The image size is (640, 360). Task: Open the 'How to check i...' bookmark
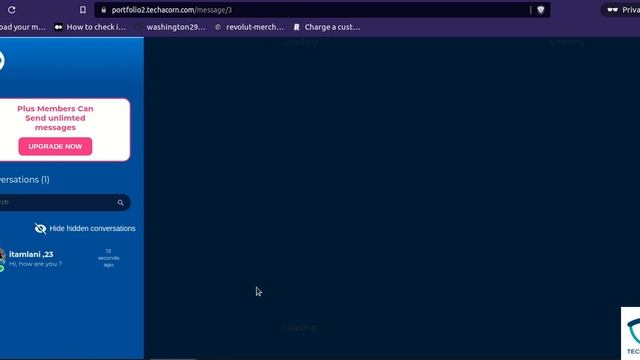[x=90, y=27]
